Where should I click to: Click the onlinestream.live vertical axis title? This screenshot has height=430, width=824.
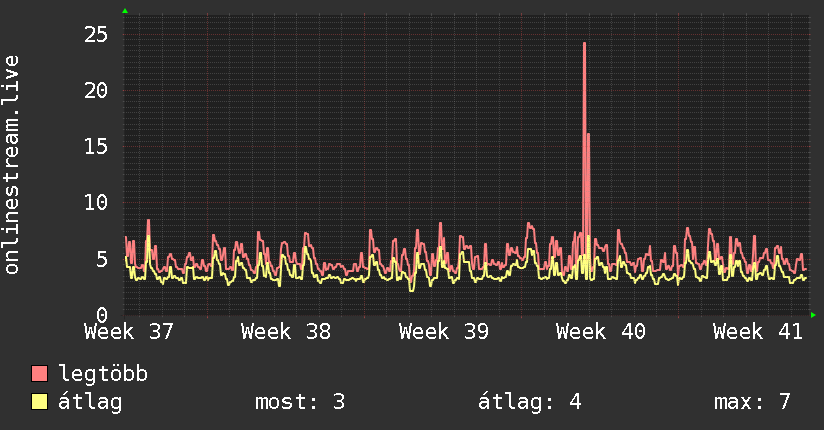[x=11, y=165]
